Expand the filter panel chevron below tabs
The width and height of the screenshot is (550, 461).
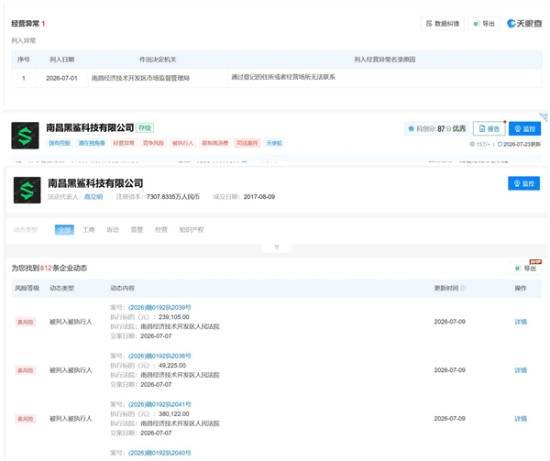(276, 247)
